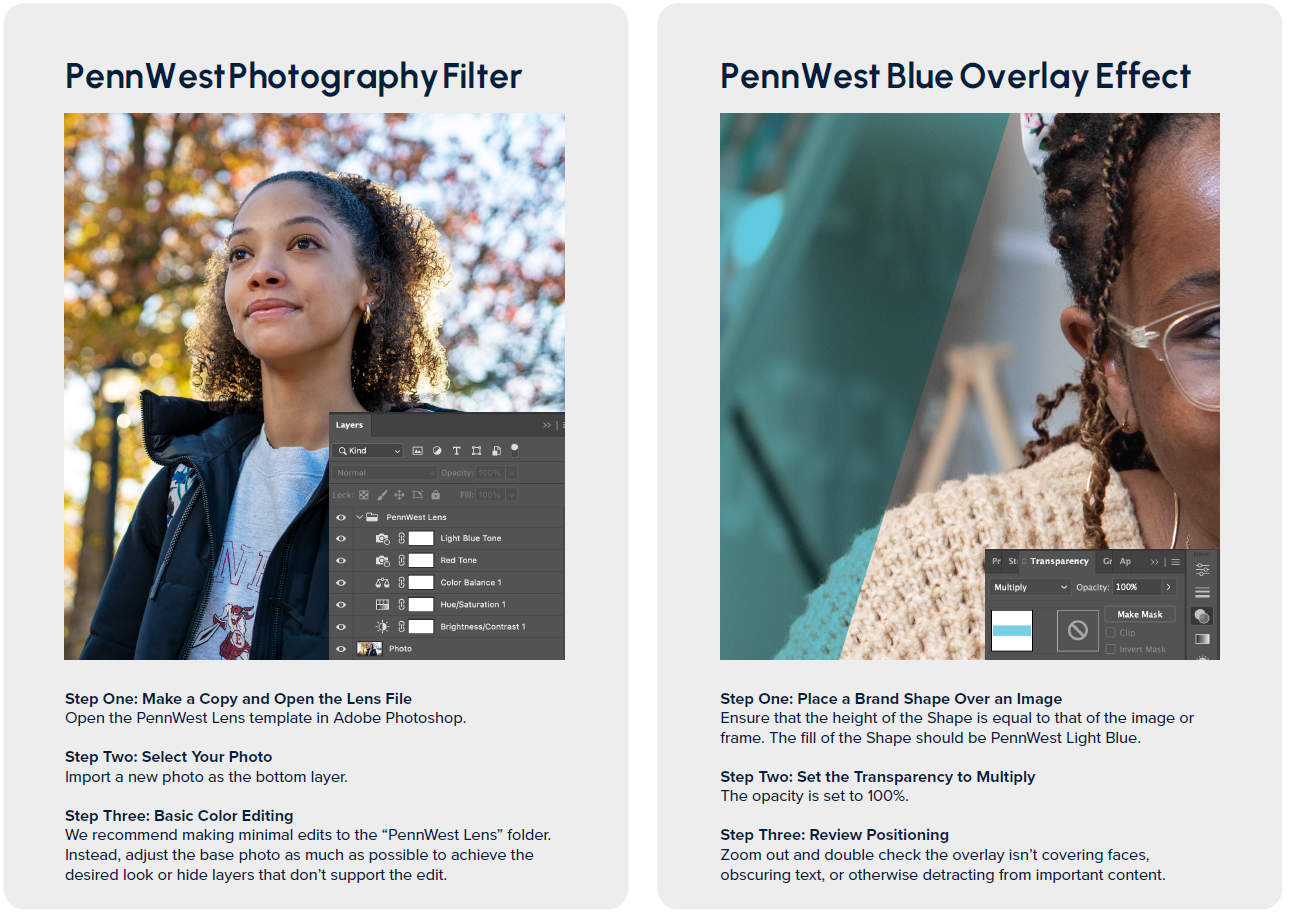1290x913 pixels.
Task: Click the type layer filter icon
Action: click(457, 451)
